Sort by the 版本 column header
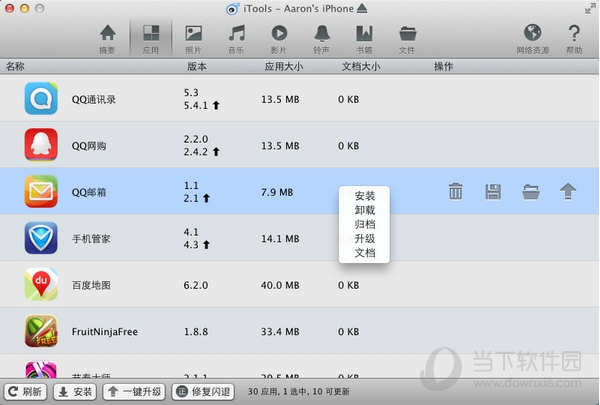Viewport: 600px width, 405px height. 197,67
